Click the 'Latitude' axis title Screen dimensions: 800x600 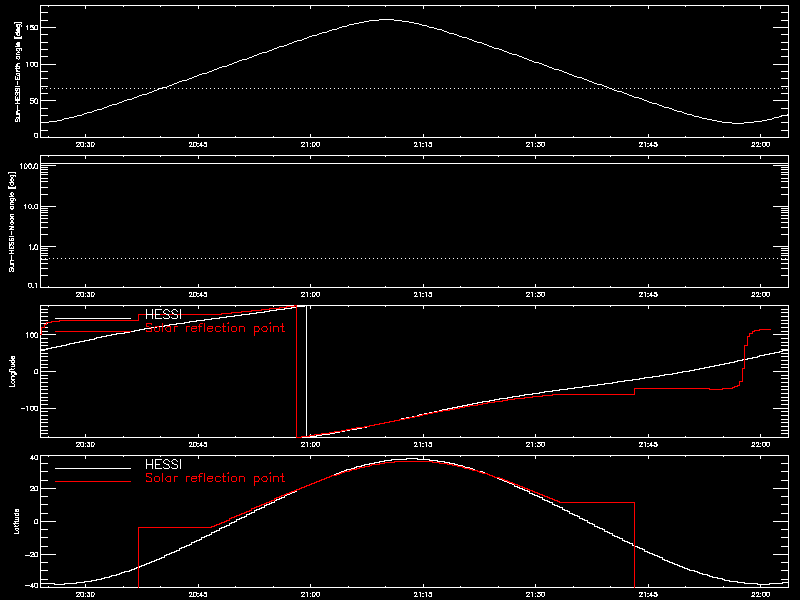17,521
